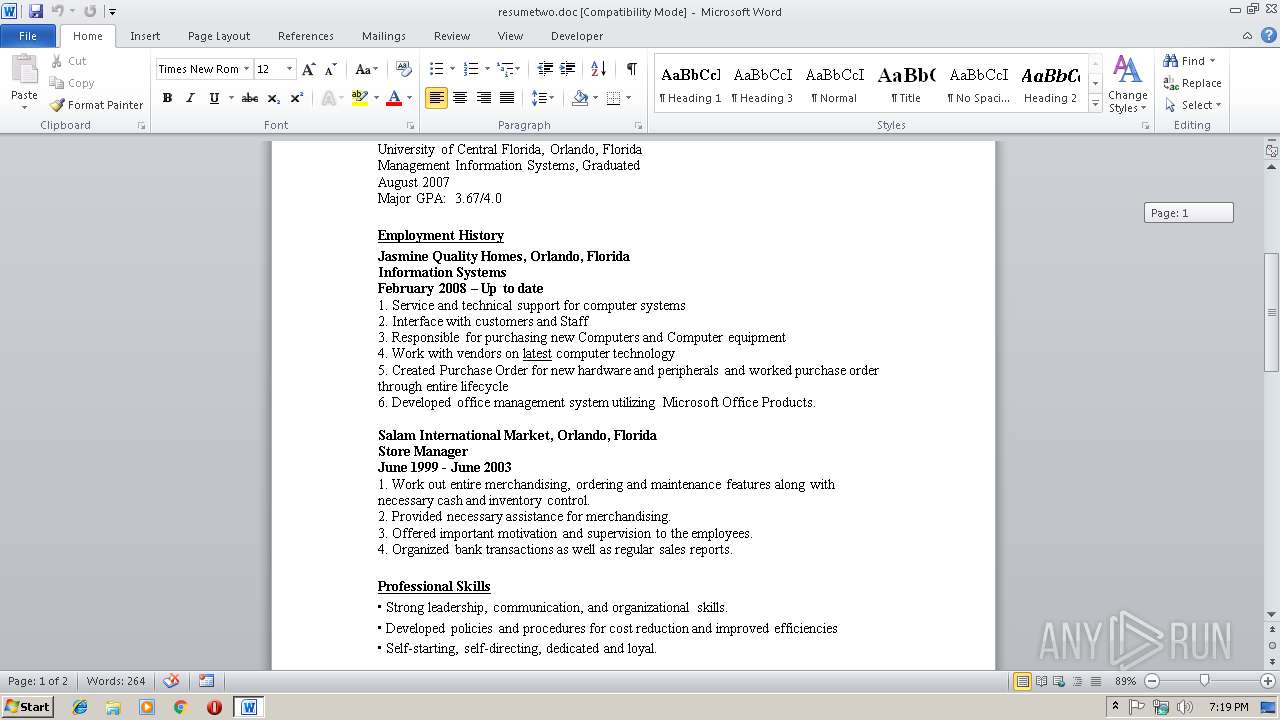Image resolution: width=1280 pixels, height=720 pixels.
Task: Apply strikethrough to text
Action: click(x=250, y=98)
